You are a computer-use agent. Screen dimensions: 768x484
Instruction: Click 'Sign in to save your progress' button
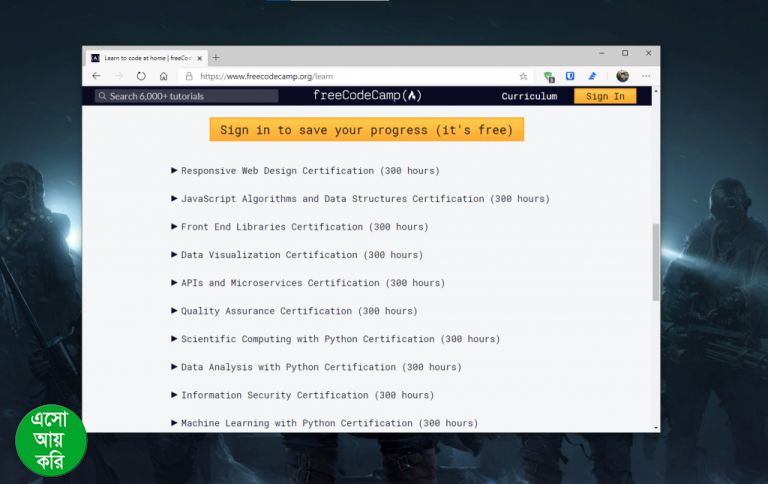pyautogui.click(x=366, y=130)
